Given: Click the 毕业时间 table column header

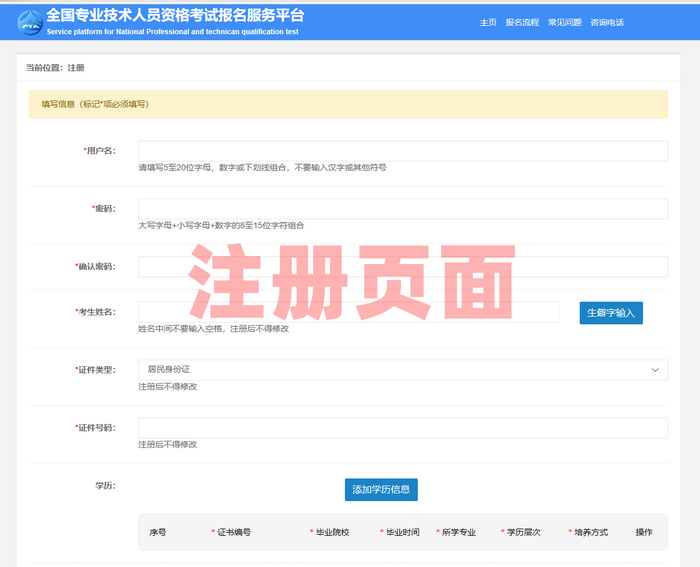Looking at the screenshot, I should point(402,533).
